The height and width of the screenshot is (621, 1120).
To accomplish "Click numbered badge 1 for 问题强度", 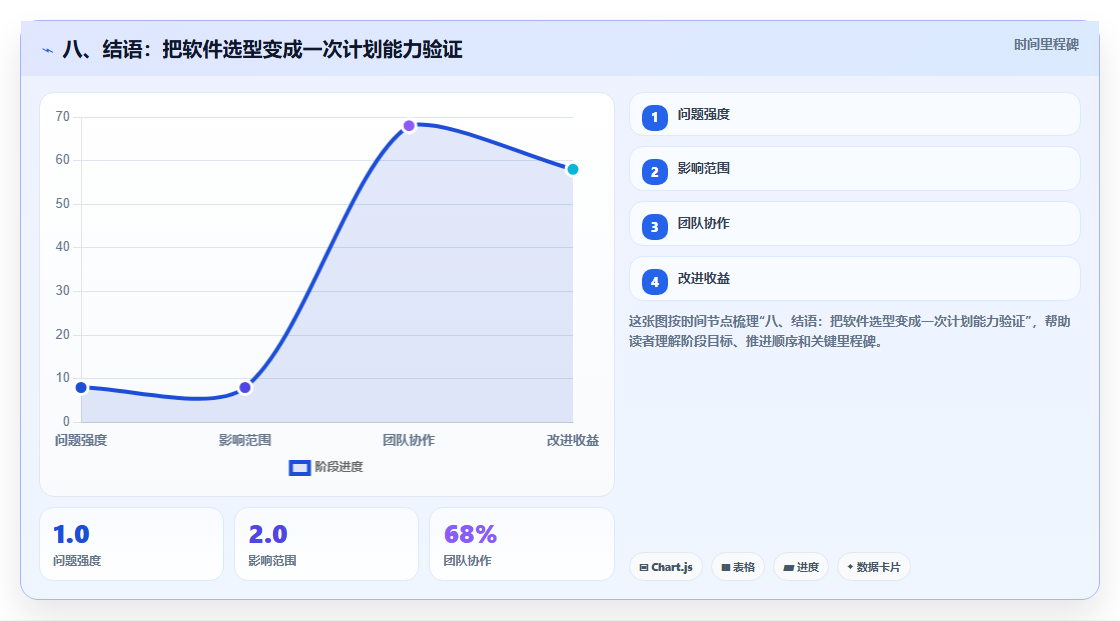I will point(654,117).
